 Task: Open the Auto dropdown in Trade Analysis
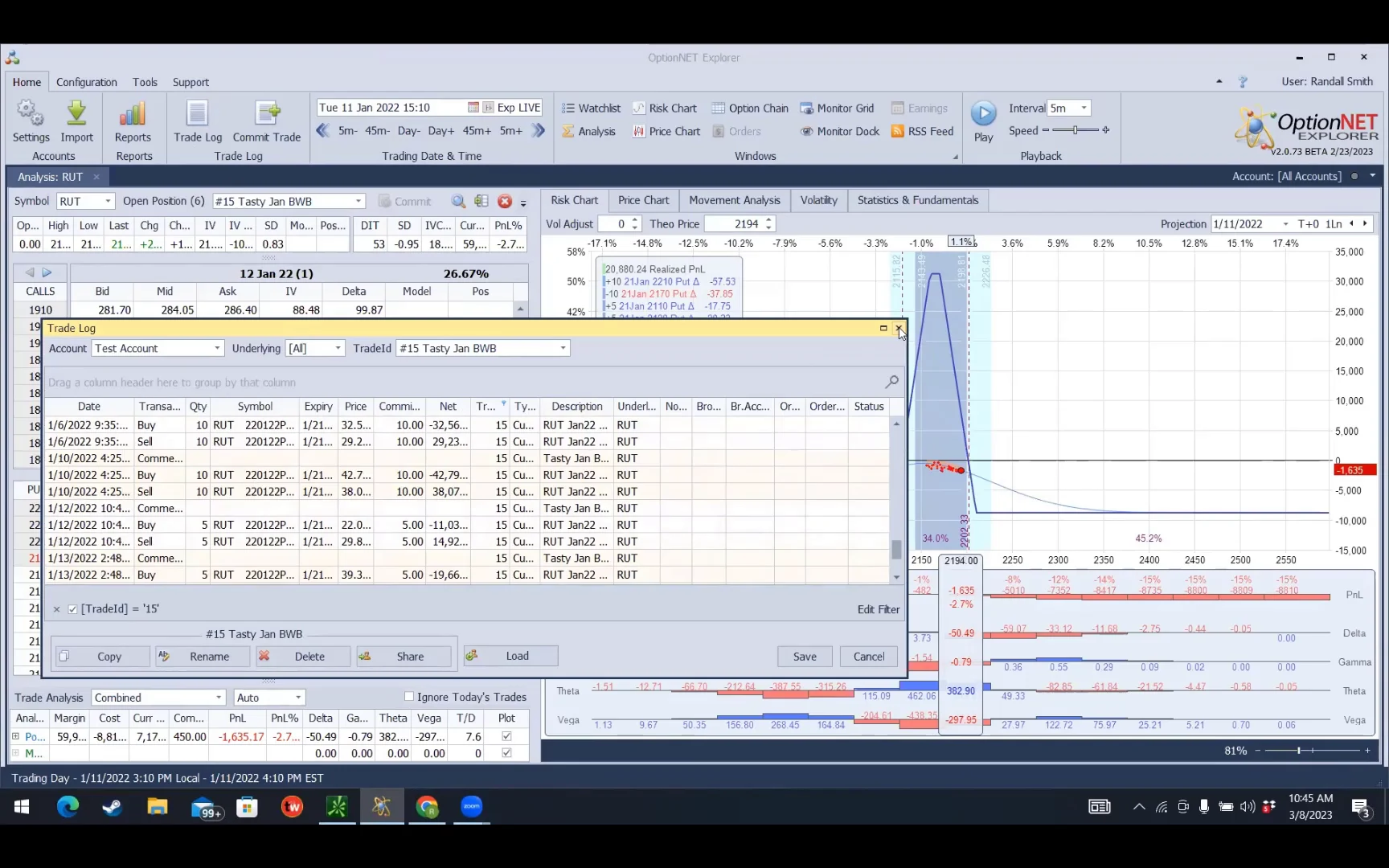click(x=297, y=698)
